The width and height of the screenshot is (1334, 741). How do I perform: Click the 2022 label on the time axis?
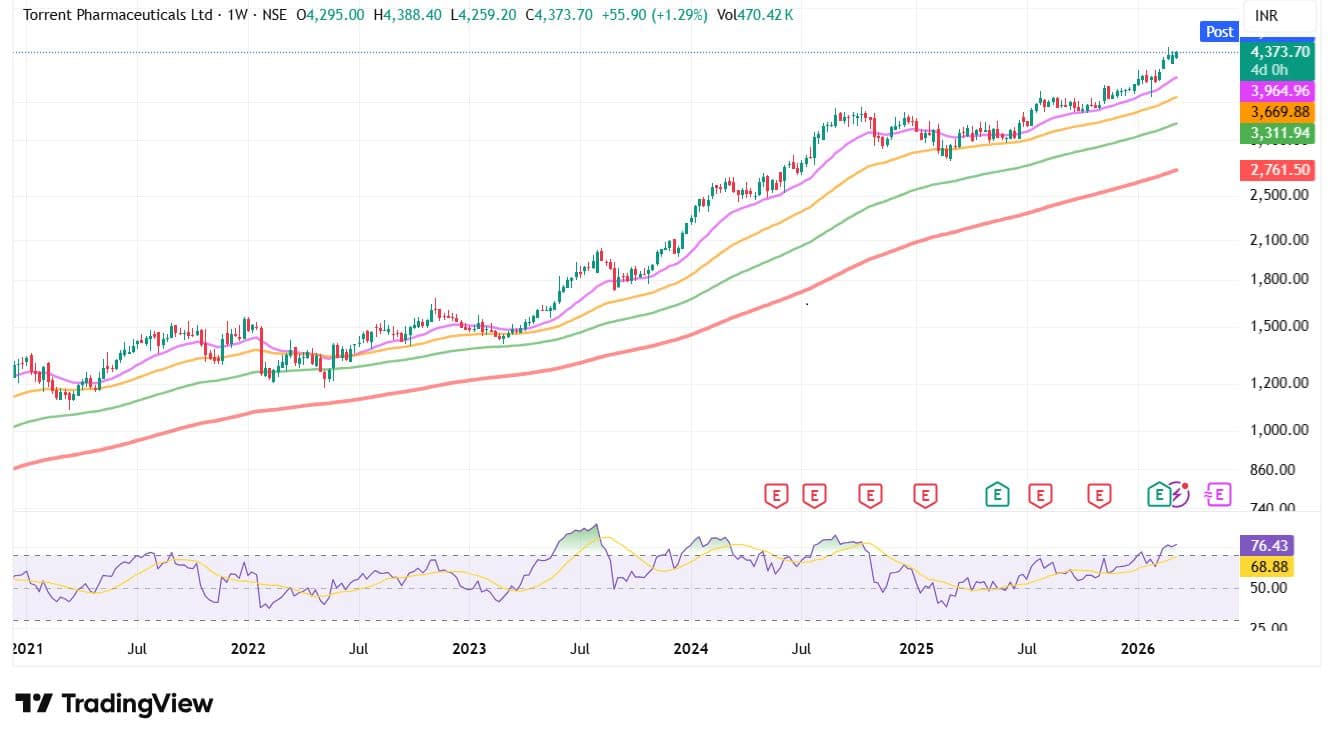click(x=247, y=648)
